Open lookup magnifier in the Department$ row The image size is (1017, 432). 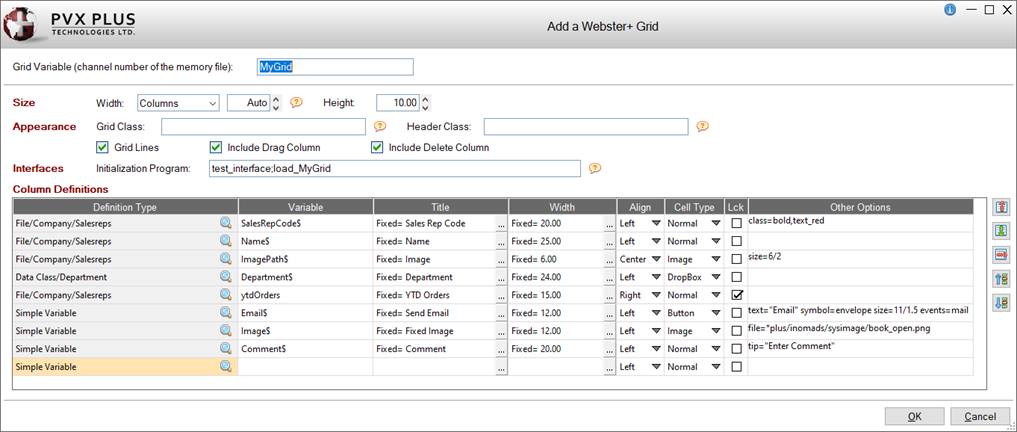click(x=226, y=277)
